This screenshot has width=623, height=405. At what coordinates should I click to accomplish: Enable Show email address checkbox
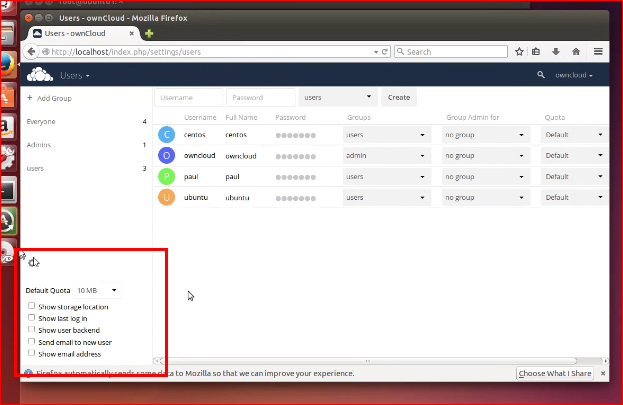31,353
